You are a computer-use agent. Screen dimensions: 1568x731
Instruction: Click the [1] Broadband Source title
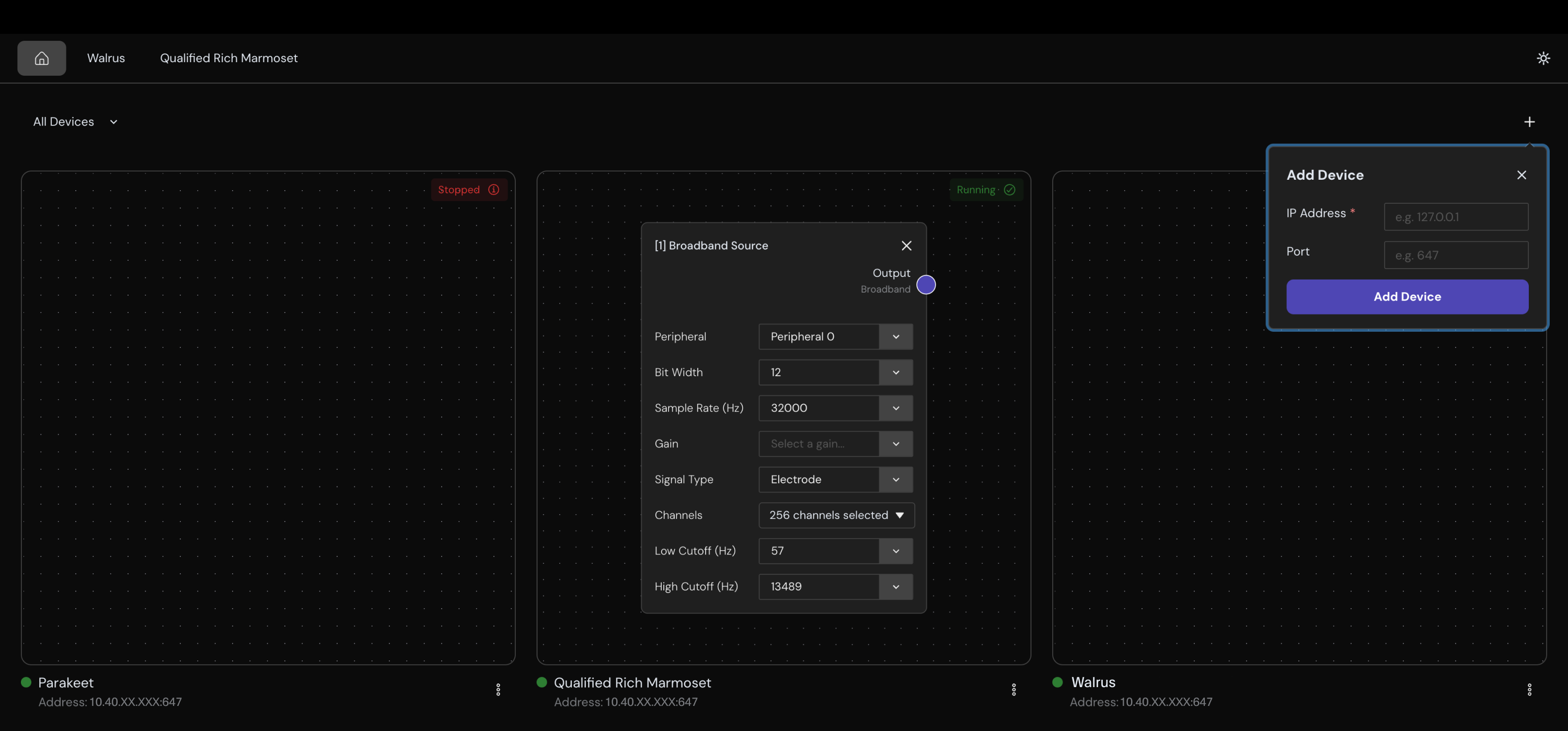[711, 245]
